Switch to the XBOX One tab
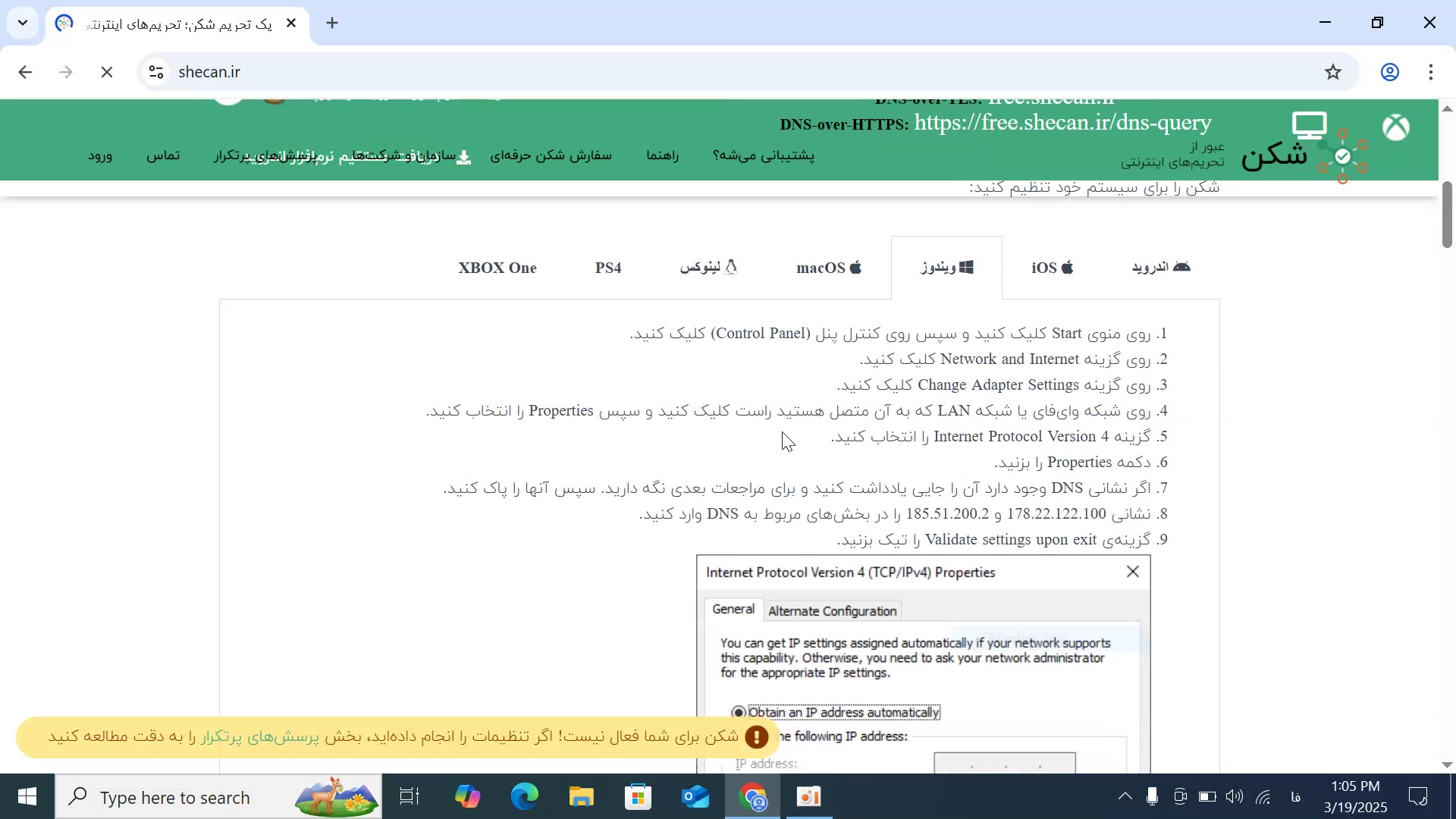Viewport: 1456px width, 819px height. (x=497, y=268)
